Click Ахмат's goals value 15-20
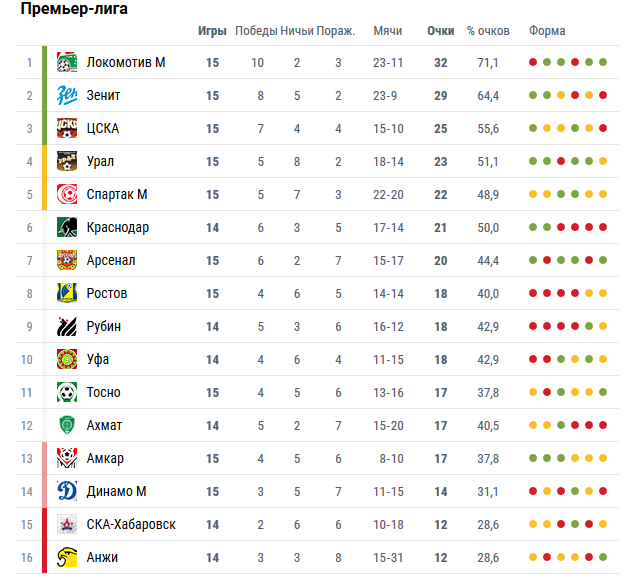 [388, 425]
